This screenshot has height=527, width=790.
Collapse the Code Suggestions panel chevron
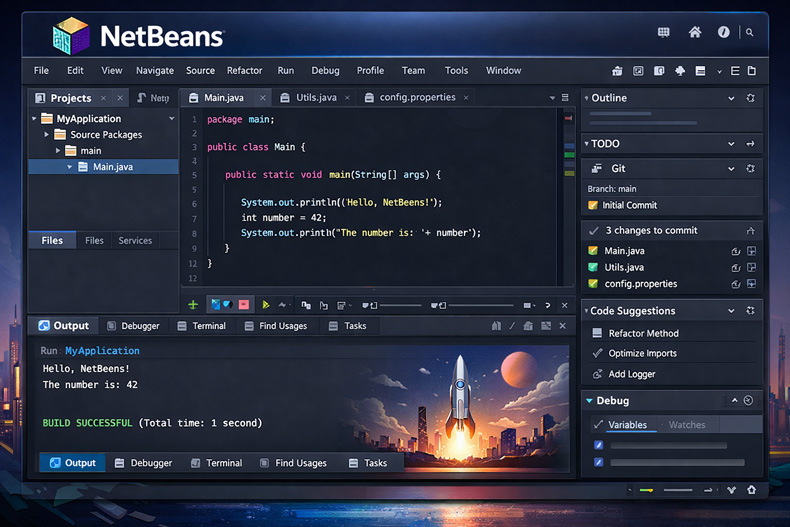point(731,311)
